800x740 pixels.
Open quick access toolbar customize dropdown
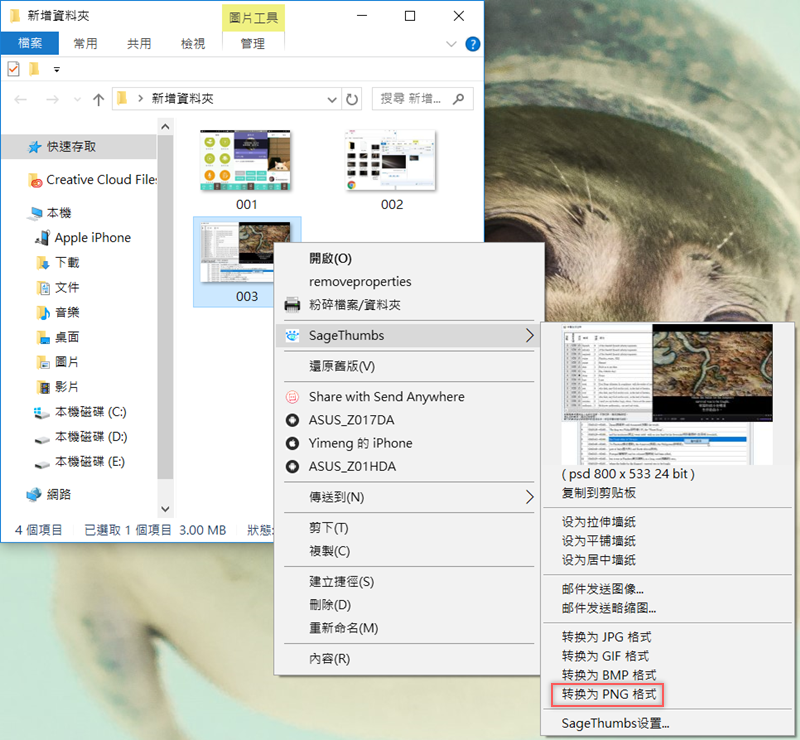pos(56,69)
